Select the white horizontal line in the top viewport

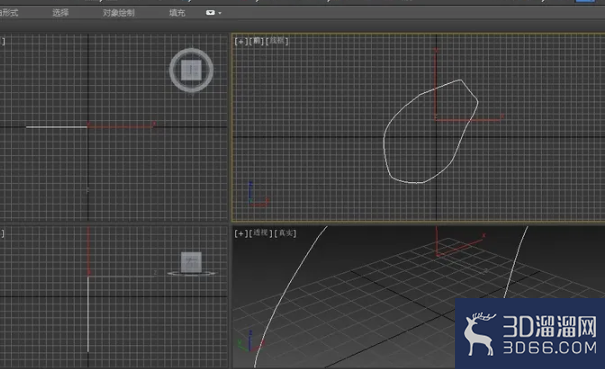[57, 127]
